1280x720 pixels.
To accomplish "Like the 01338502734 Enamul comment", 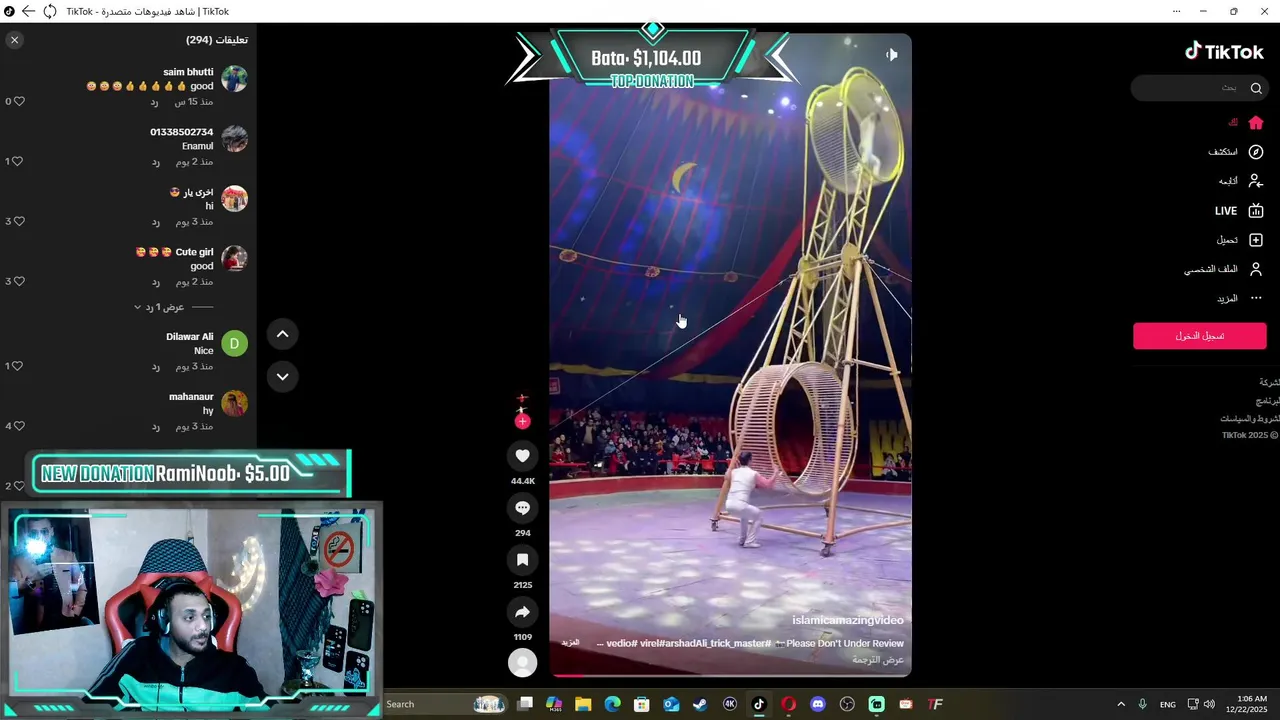I will 18,161.
